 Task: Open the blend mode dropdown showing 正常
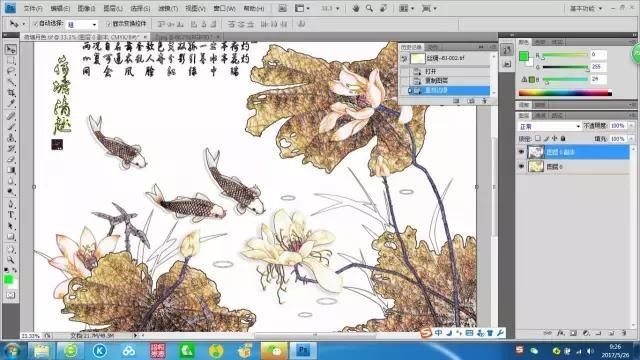click(549, 127)
